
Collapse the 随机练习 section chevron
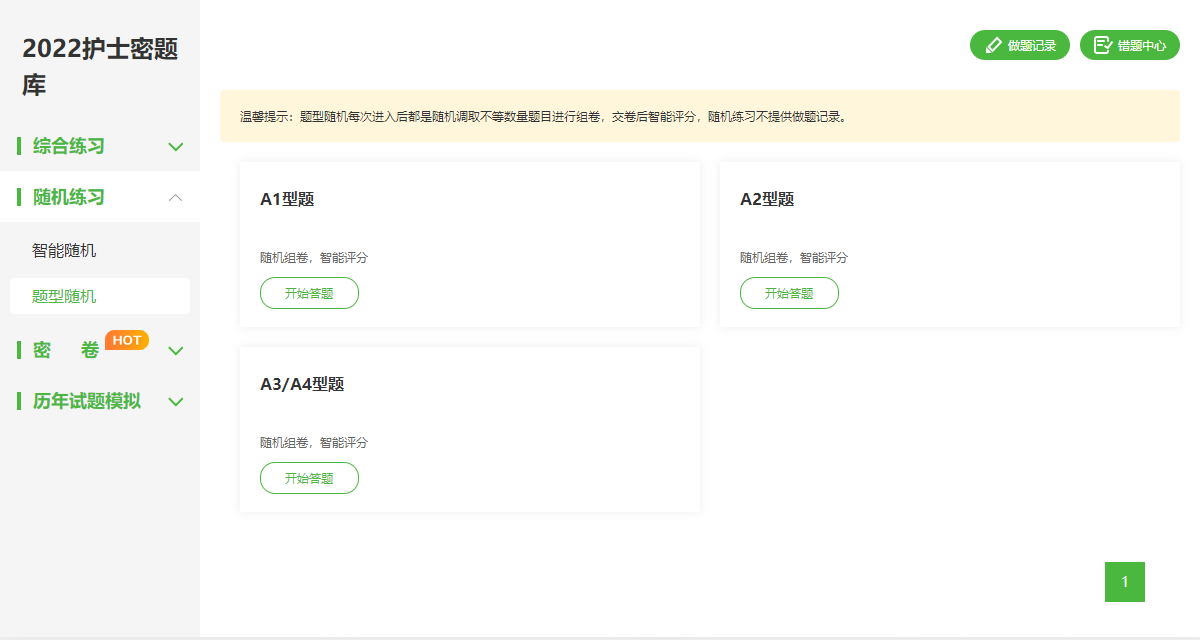point(176,198)
